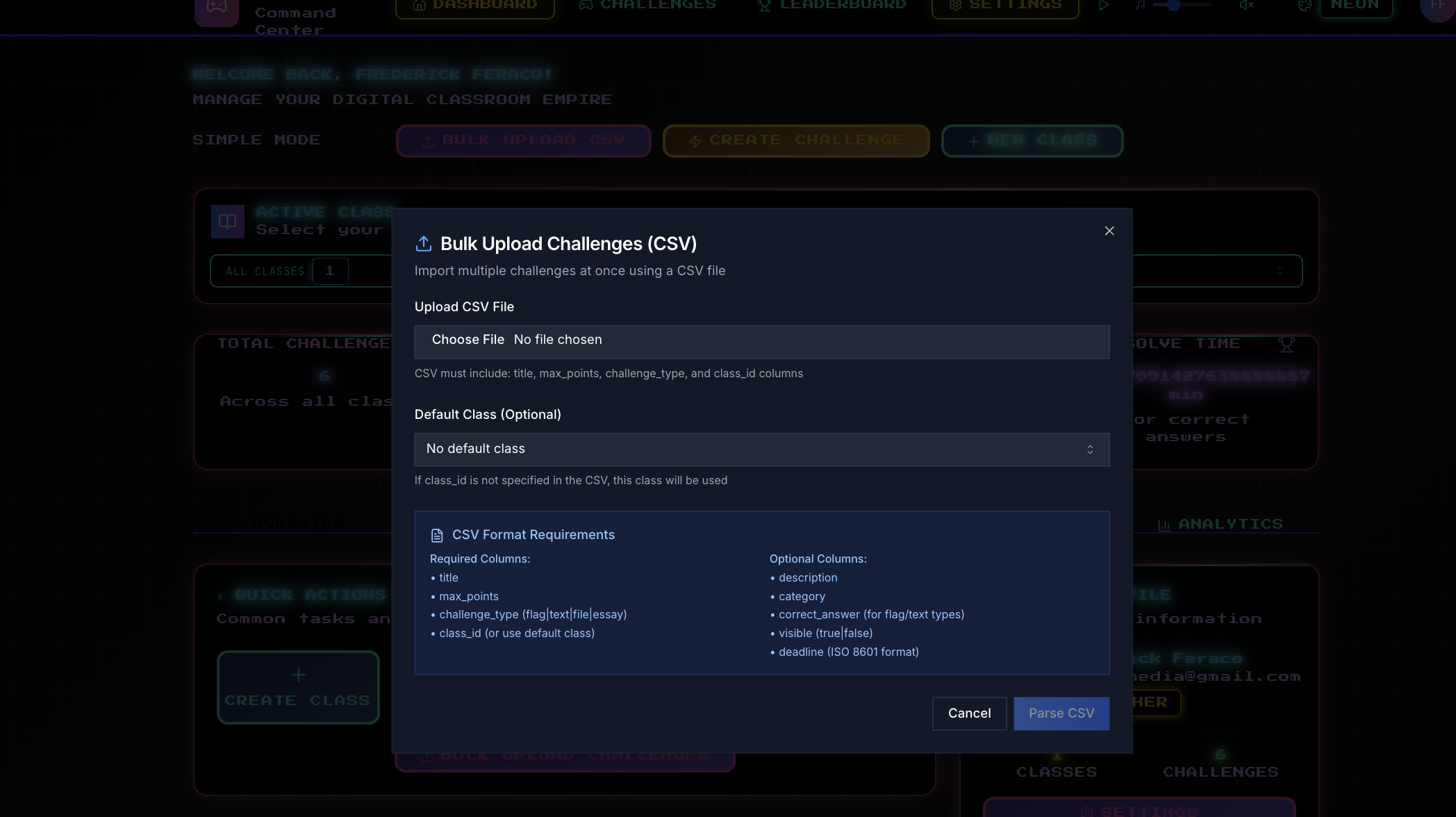Image resolution: width=1456 pixels, height=817 pixels.
Task: Click Choose File to upload CSV
Action: pos(468,340)
